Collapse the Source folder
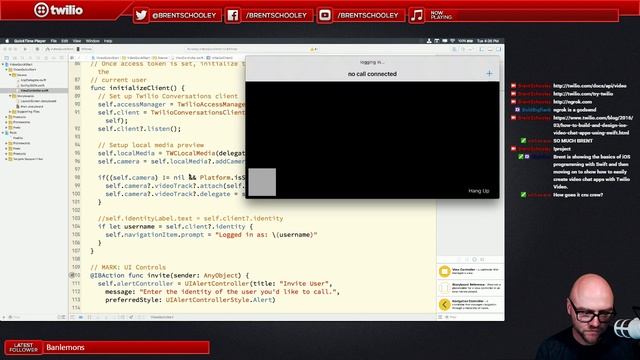Screen dimensions: 640x360 pyautogui.click(x=11, y=75)
